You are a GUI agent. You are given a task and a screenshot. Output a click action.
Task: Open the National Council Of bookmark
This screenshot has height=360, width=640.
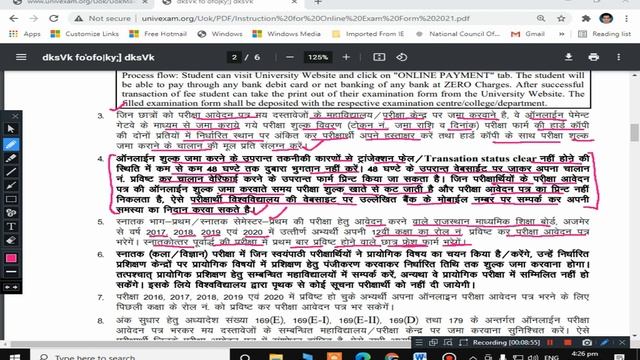(x=458, y=34)
